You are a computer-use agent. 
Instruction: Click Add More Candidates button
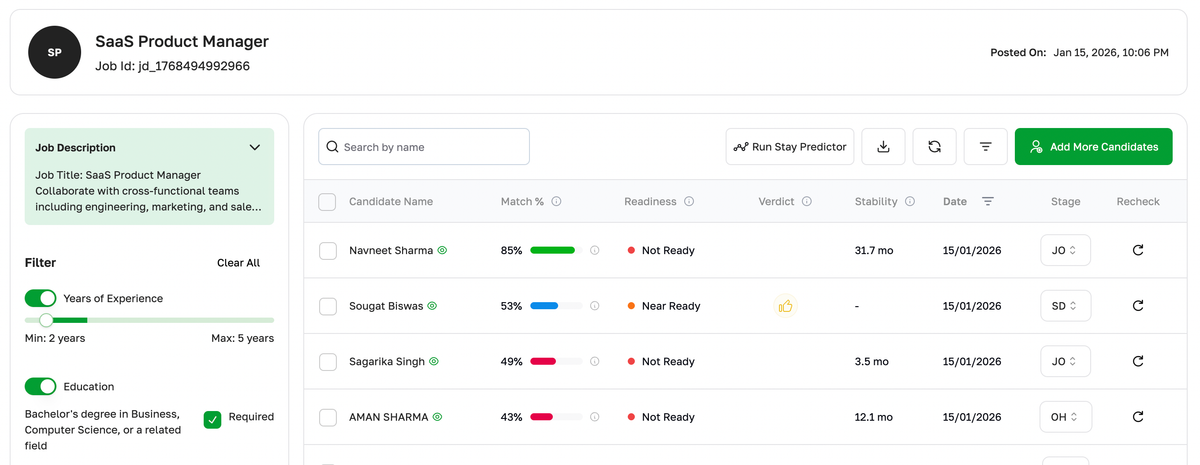point(1094,147)
